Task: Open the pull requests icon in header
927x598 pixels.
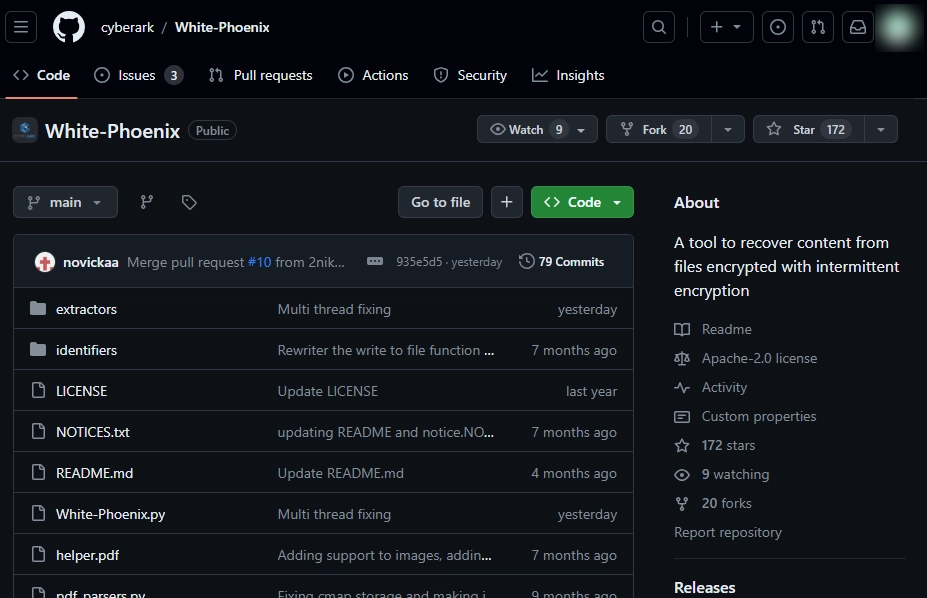Action: pyautogui.click(x=818, y=27)
